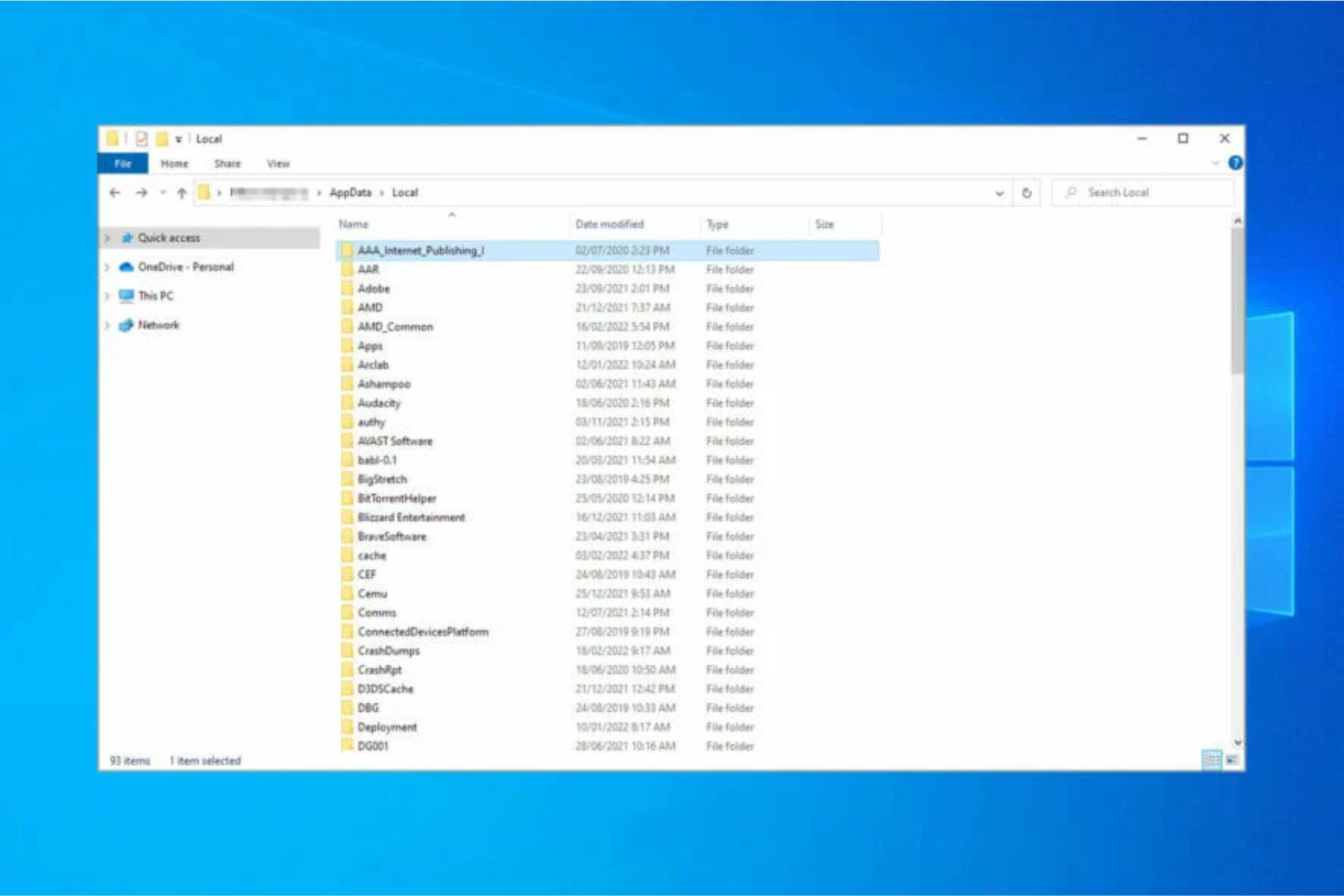
Task: Open the recent locations dropdown arrow
Action: coord(163,192)
